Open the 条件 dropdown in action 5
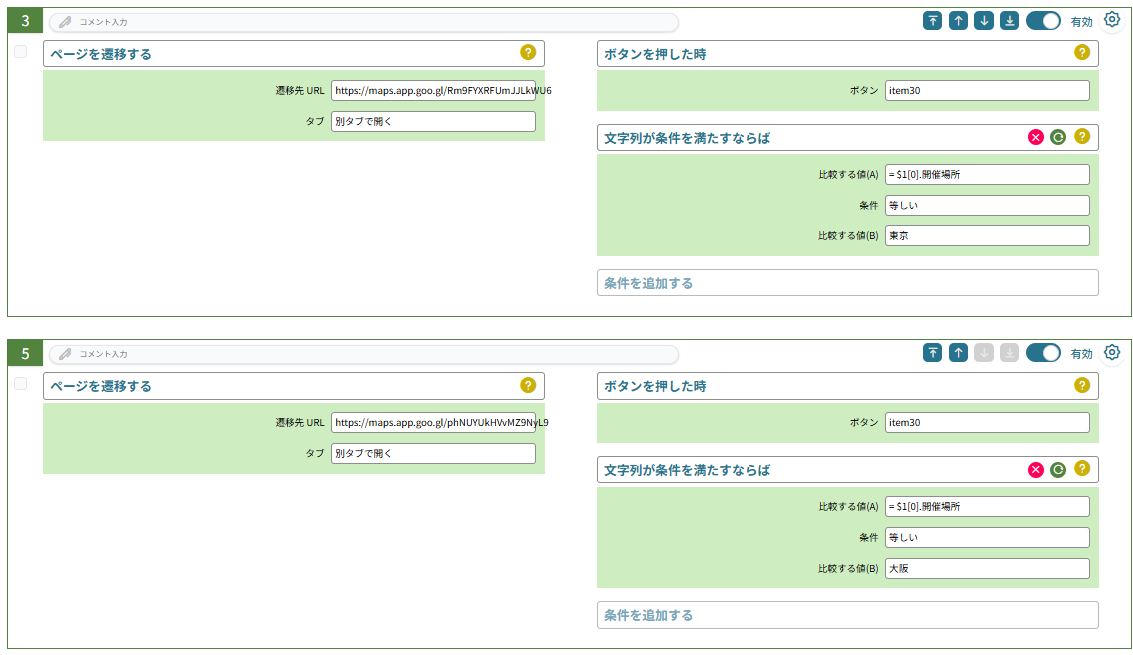1133x655 pixels. coord(987,537)
